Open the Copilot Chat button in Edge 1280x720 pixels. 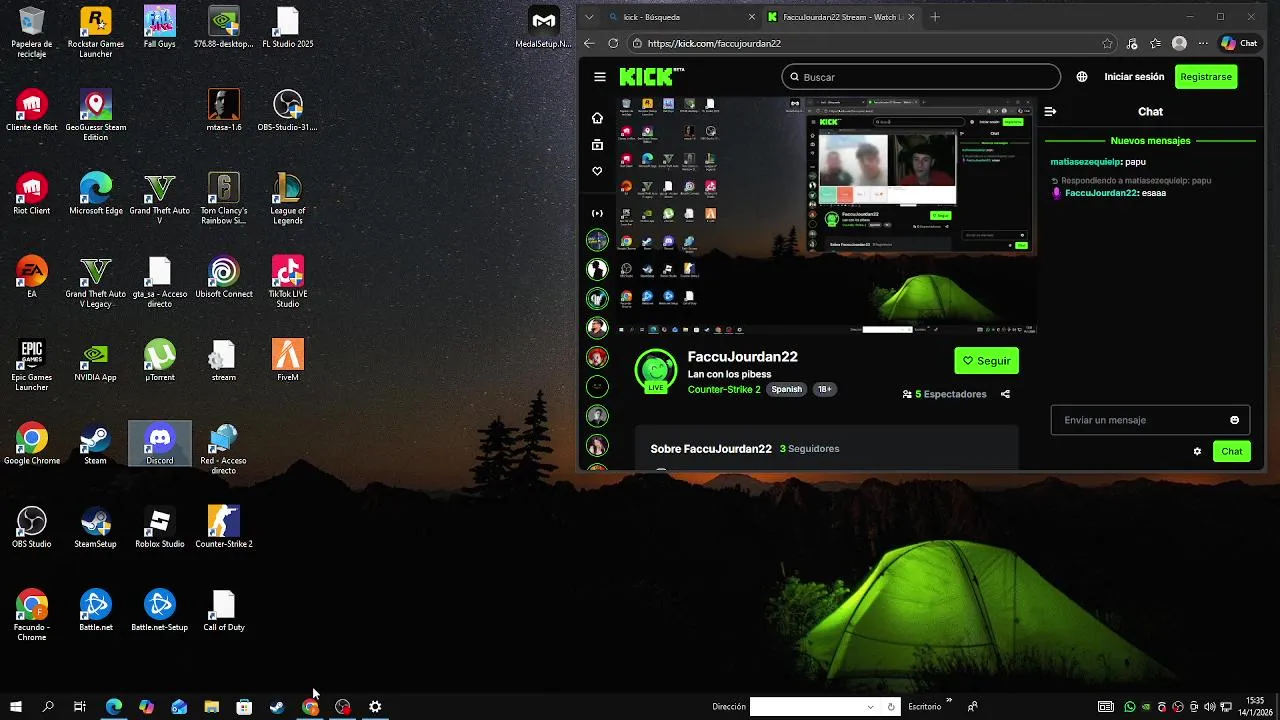tap(1239, 43)
